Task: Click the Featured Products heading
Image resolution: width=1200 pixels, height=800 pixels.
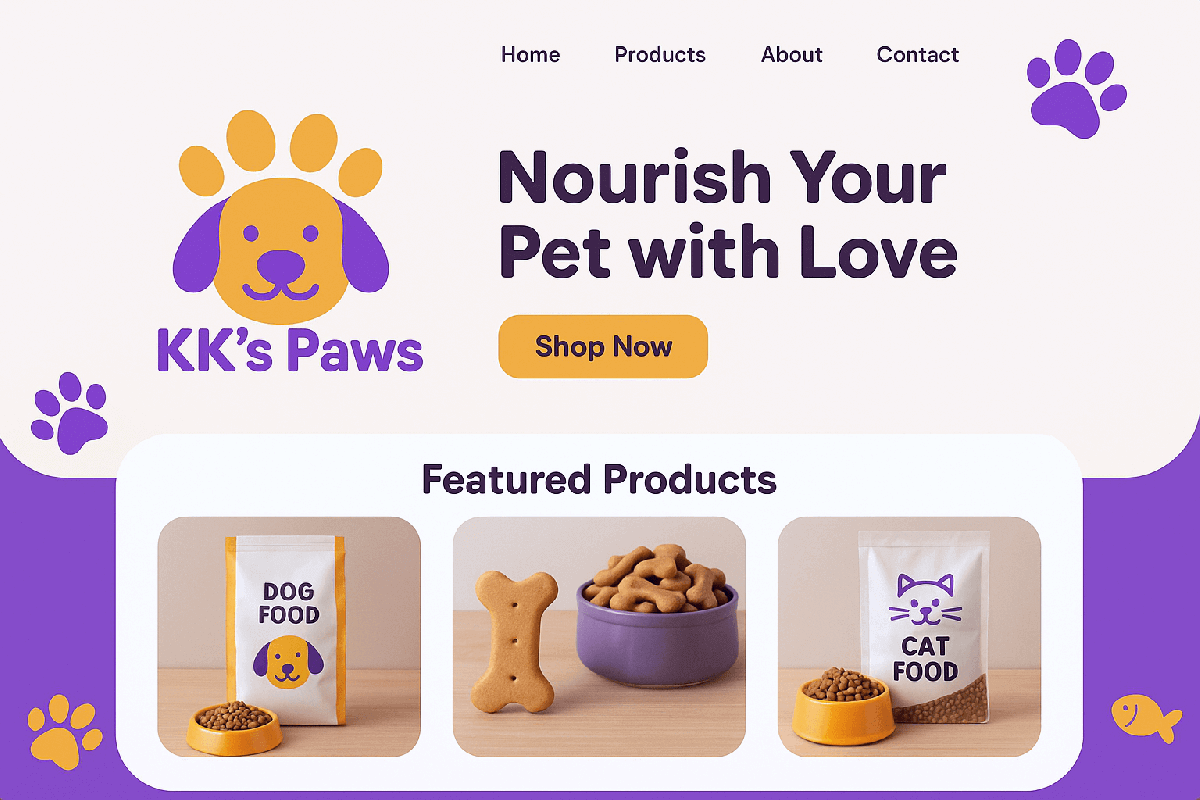Action: (x=599, y=479)
